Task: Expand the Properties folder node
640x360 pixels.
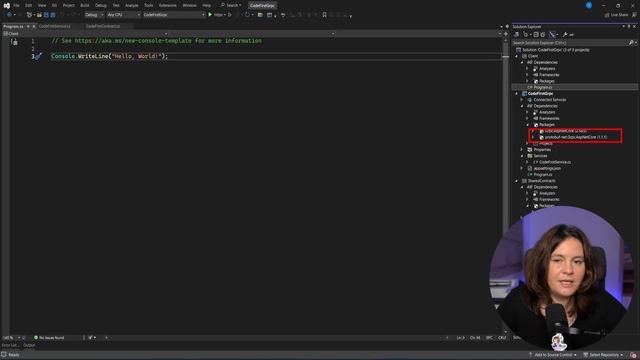Action: [522, 150]
